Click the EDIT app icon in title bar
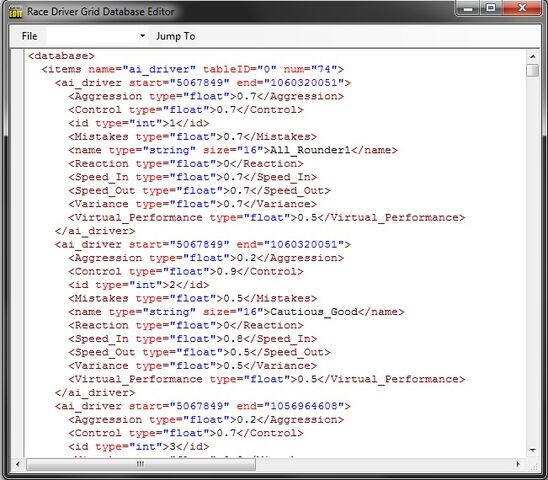 tap(16, 12)
